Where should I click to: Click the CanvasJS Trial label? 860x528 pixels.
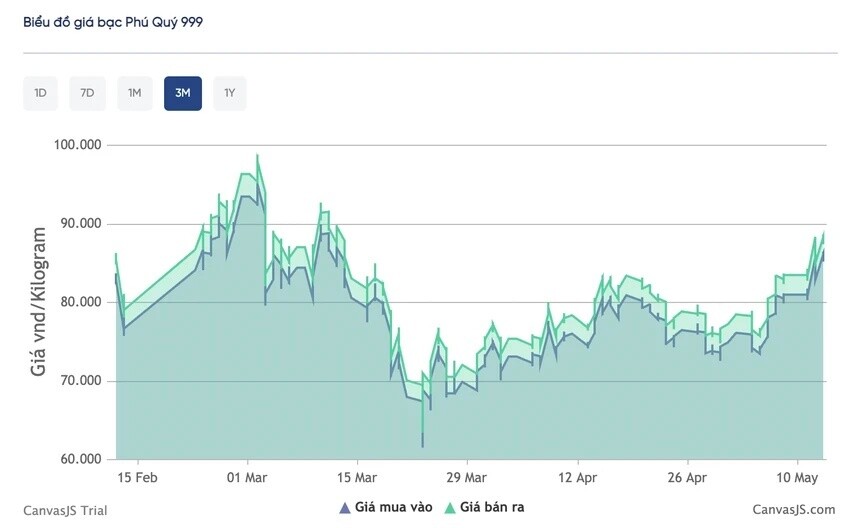pos(65,510)
